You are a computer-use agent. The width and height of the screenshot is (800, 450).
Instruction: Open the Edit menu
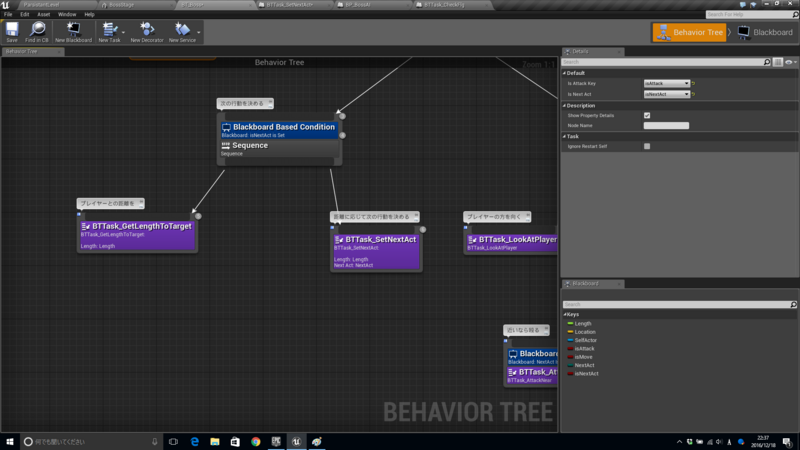(x=24, y=14)
